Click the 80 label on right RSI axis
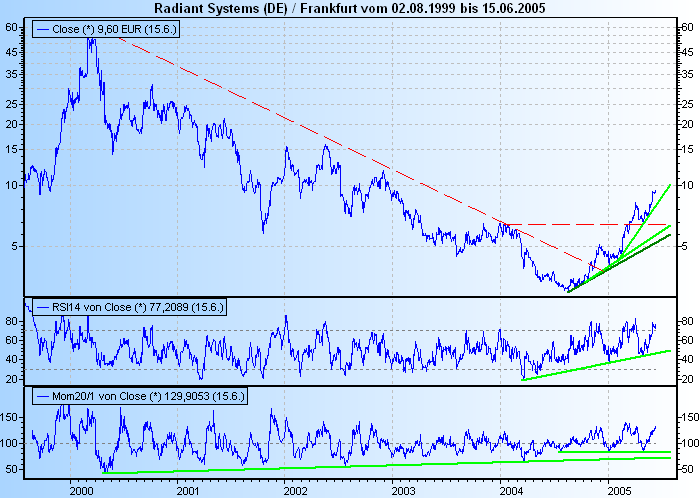 pyautogui.click(x=688, y=321)
